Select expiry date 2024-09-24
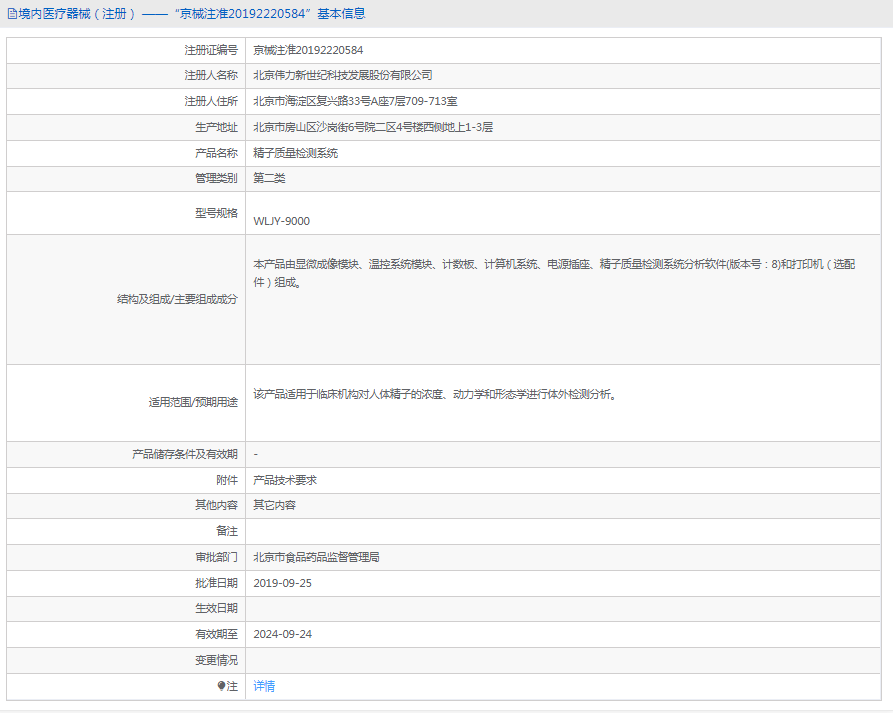 click(x=282, y=634)
